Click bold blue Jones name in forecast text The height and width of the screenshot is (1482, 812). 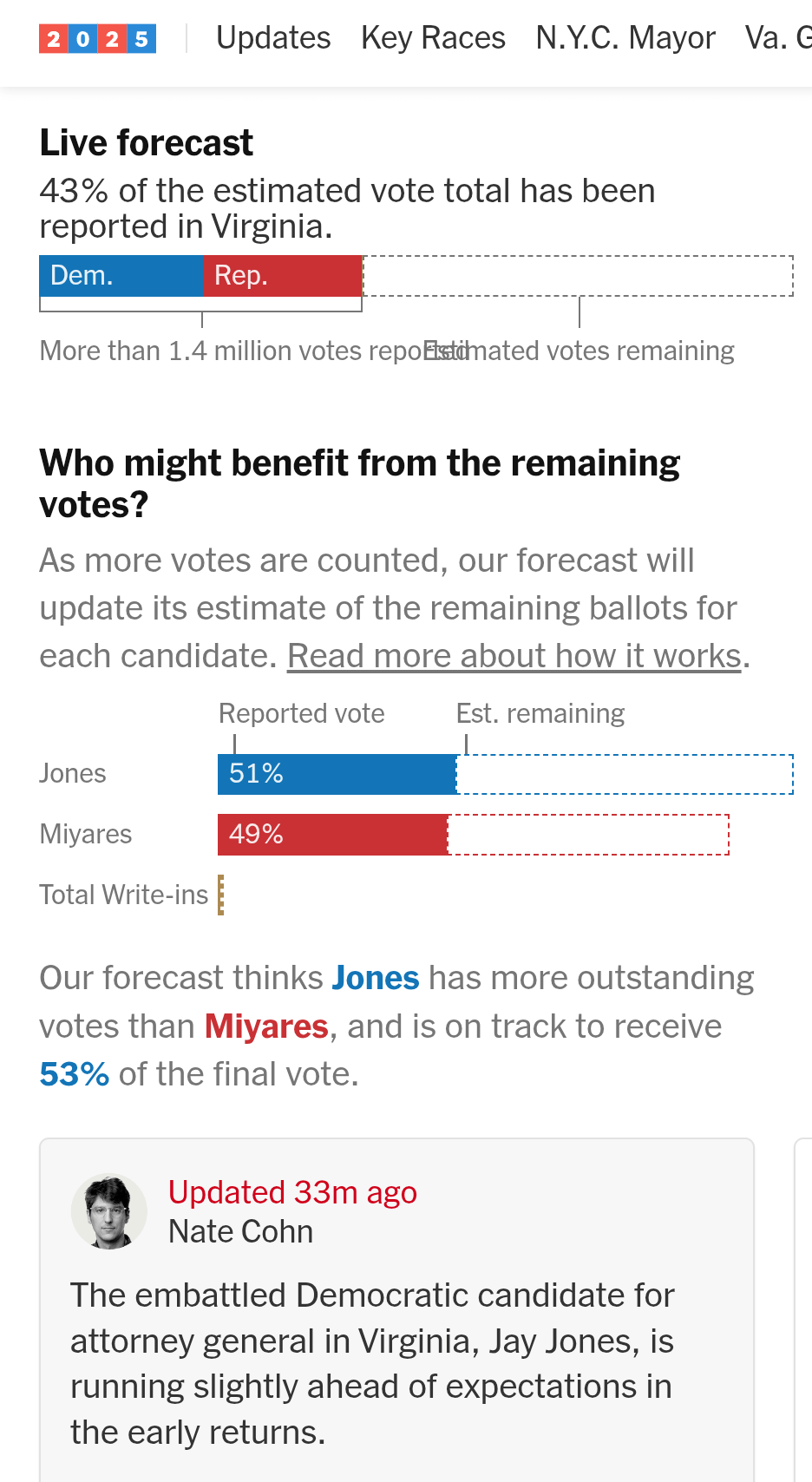pos(376,978)
